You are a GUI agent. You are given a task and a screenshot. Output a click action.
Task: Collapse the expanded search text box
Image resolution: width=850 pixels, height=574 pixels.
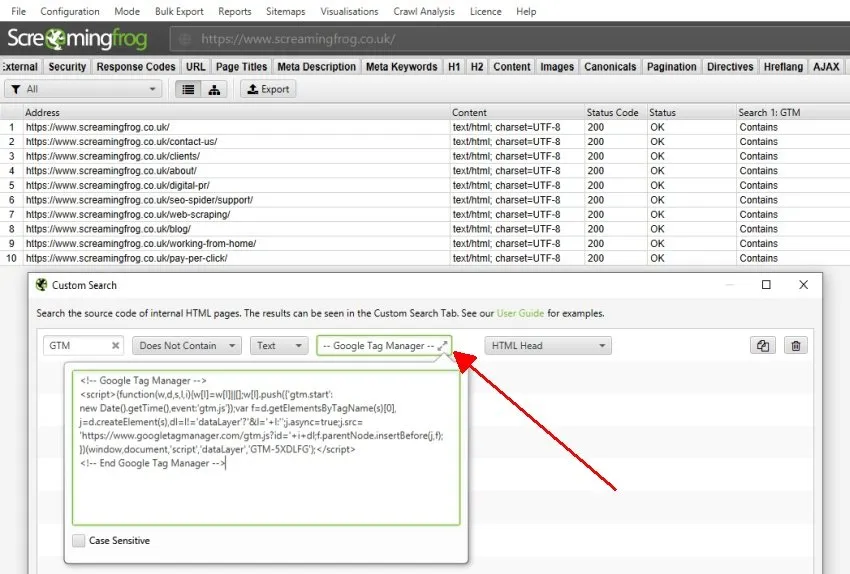442,345
